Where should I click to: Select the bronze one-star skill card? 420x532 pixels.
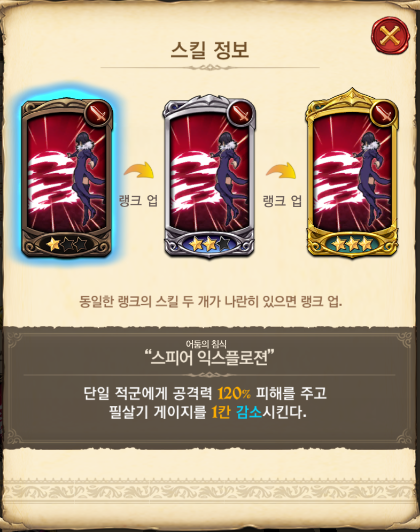[67, 178]
